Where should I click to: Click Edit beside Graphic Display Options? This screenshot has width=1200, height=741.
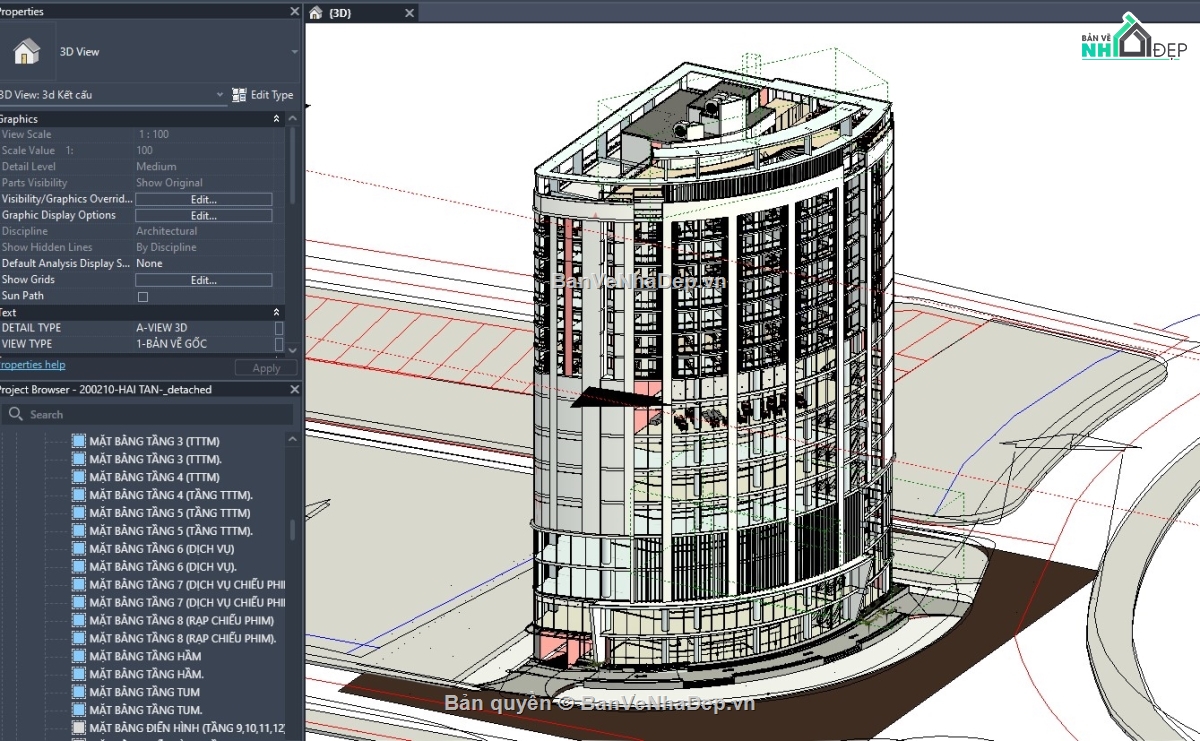(203, 214)
